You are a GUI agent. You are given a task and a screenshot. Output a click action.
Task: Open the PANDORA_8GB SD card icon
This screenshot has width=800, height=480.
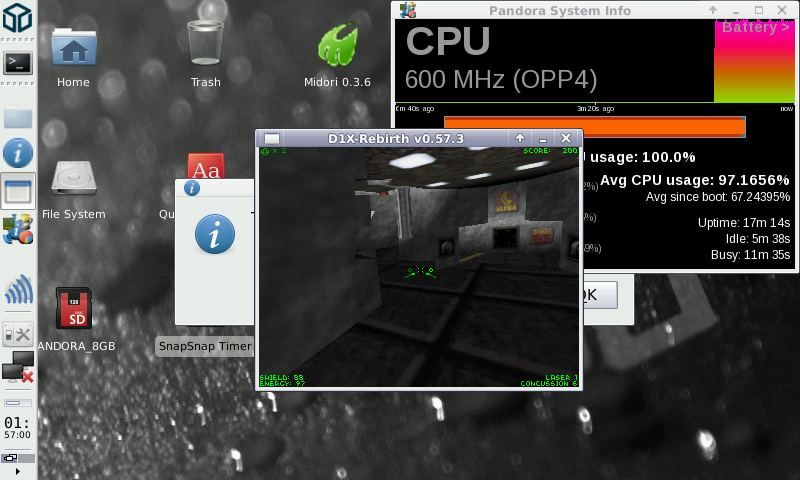point(74,310)
